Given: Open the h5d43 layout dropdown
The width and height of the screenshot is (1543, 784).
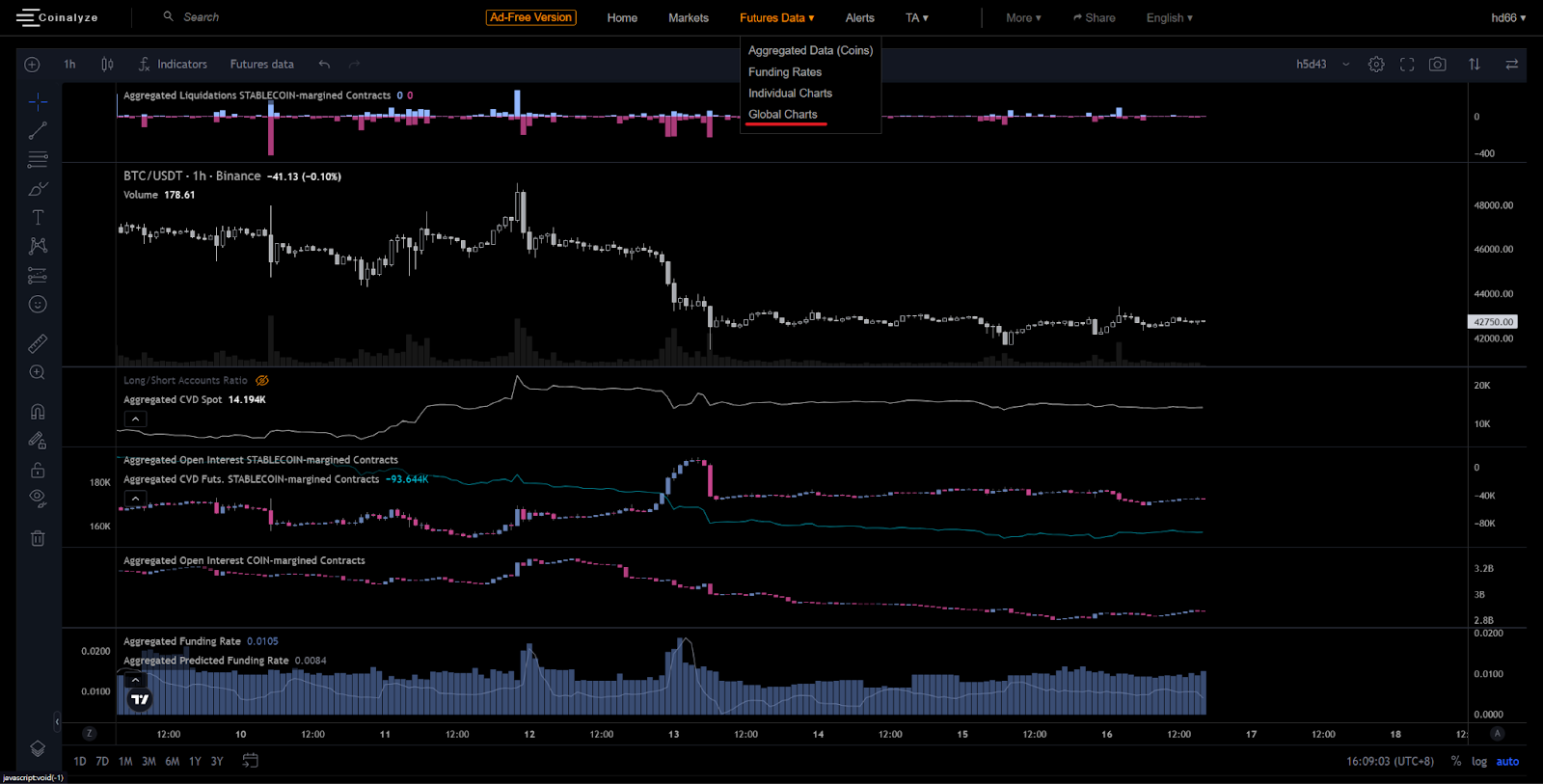Looking at the screenshot, I should [x=1322, y=65].
